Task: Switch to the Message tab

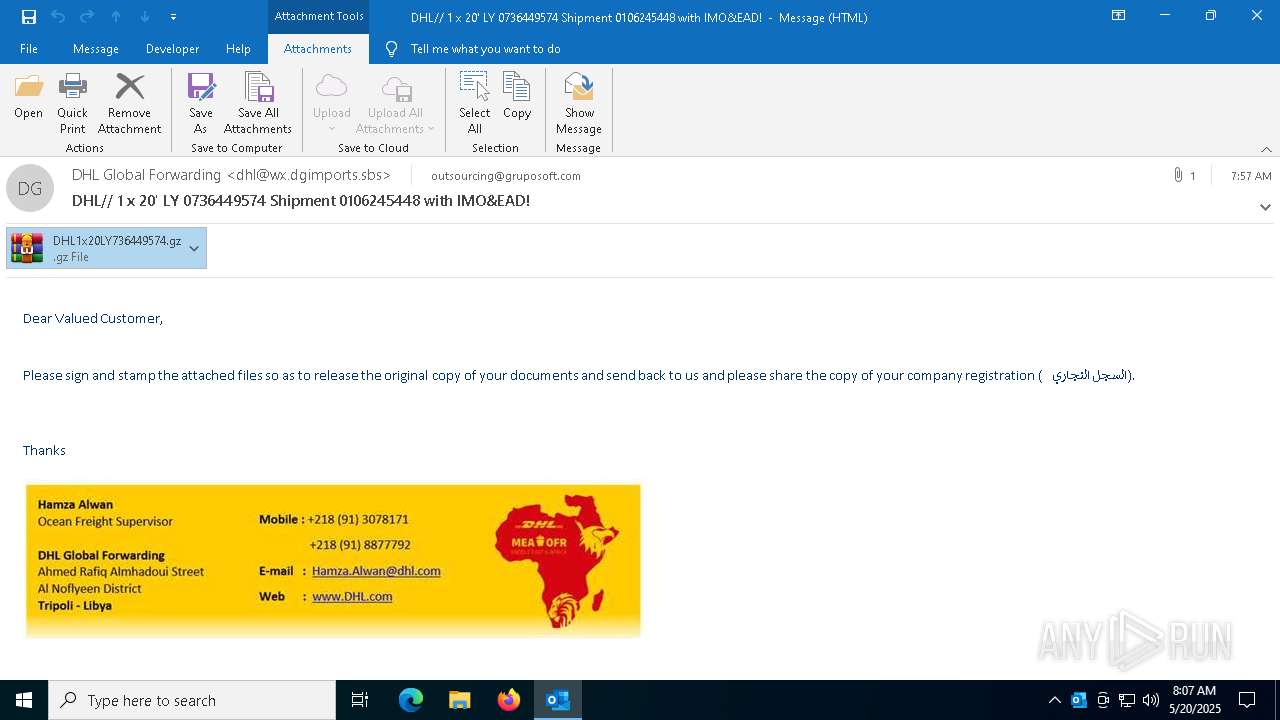Action: (x=96, y=49)
